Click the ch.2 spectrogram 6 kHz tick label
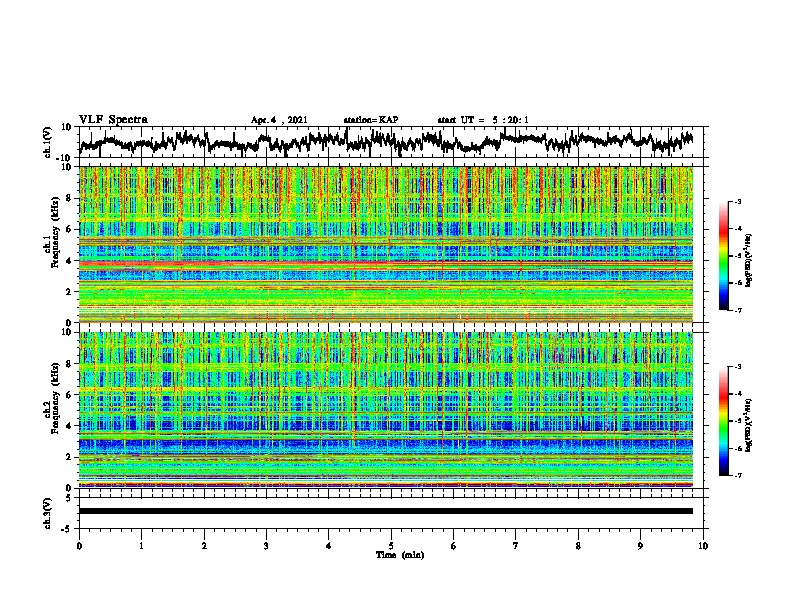Viewport: 792px width, 612px height. click(x=70, y=395)
